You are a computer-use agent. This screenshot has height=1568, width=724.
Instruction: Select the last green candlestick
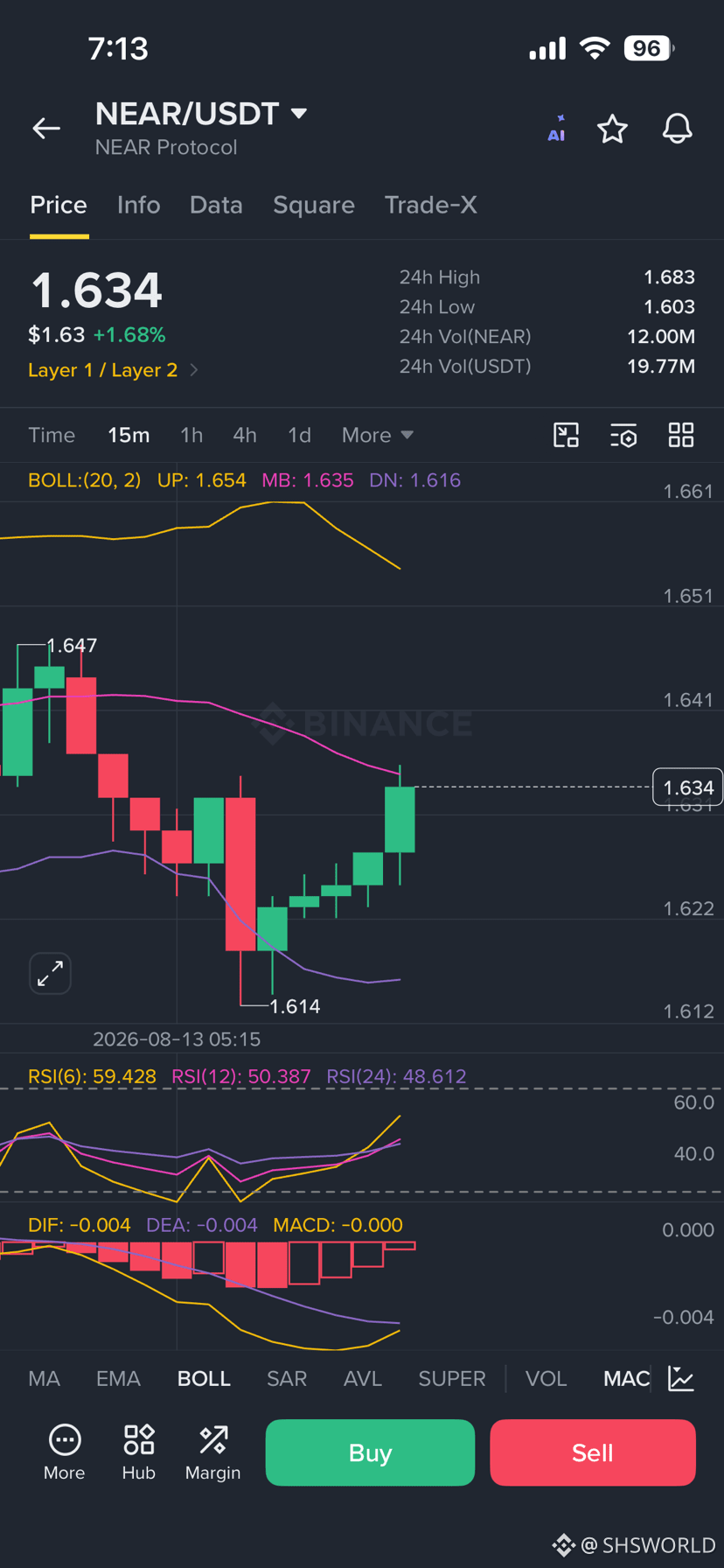tap(400, 819)
